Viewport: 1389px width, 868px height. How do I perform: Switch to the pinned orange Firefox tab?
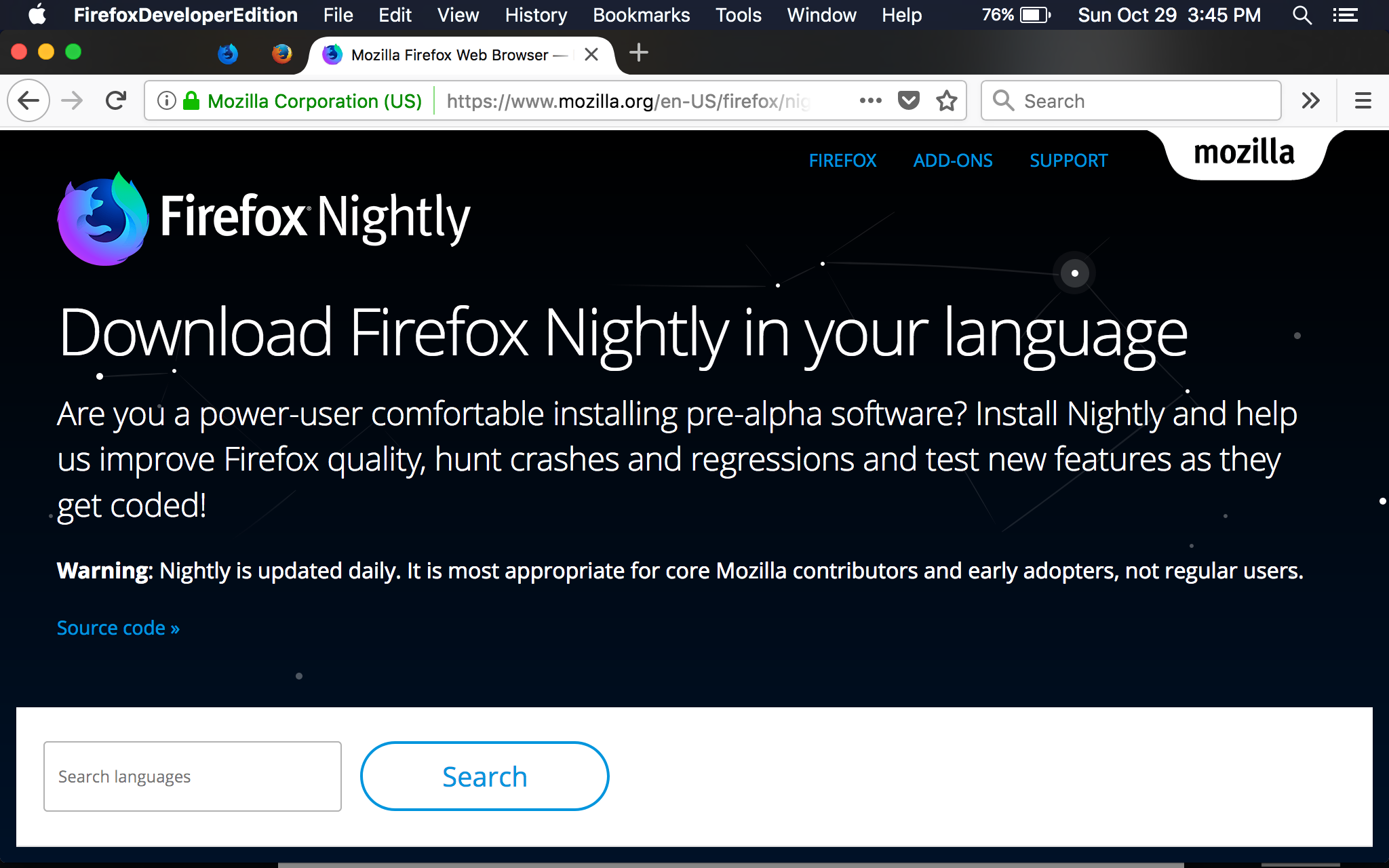tap(281, 54)
